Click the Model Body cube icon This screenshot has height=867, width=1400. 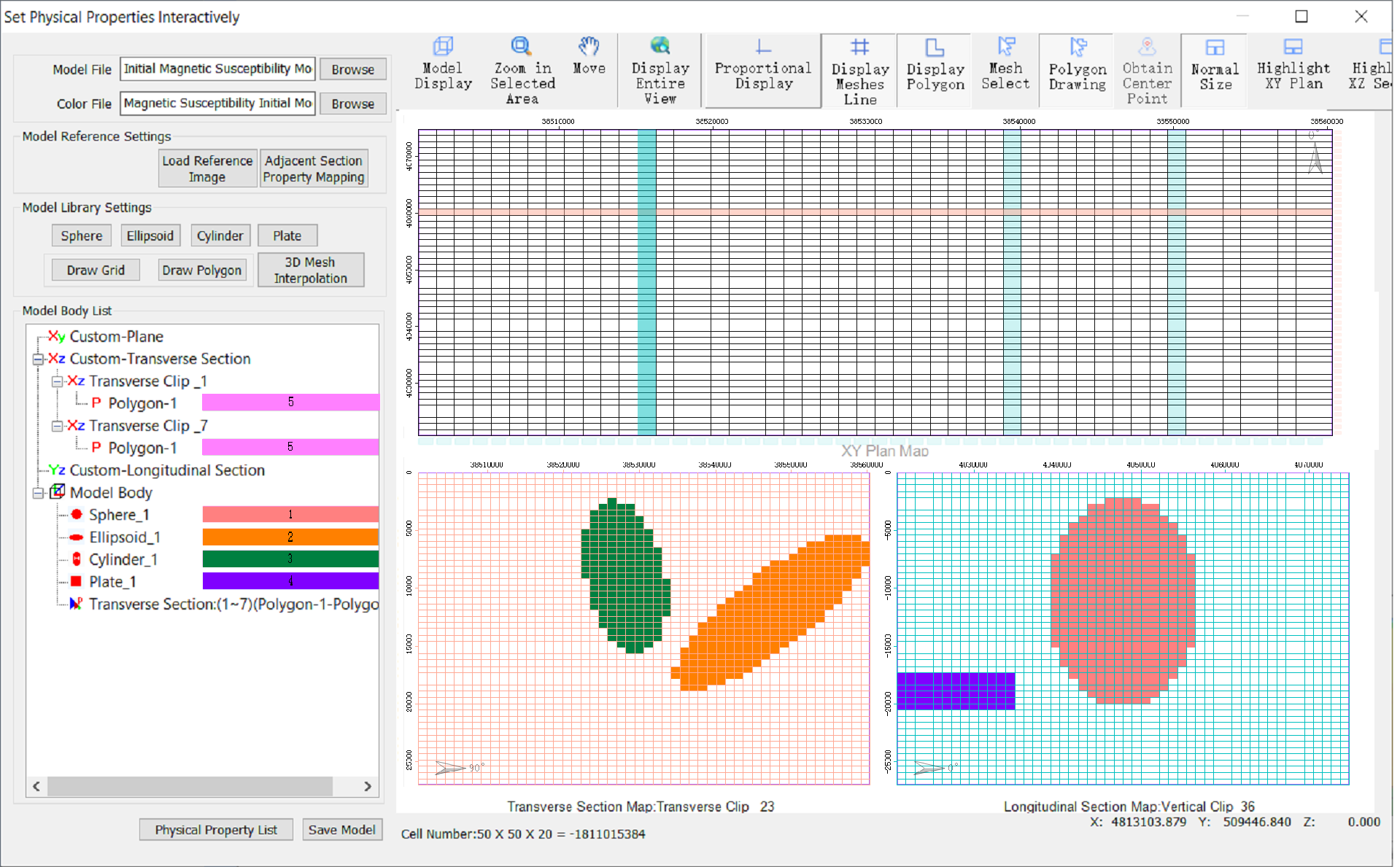(57, 492)
